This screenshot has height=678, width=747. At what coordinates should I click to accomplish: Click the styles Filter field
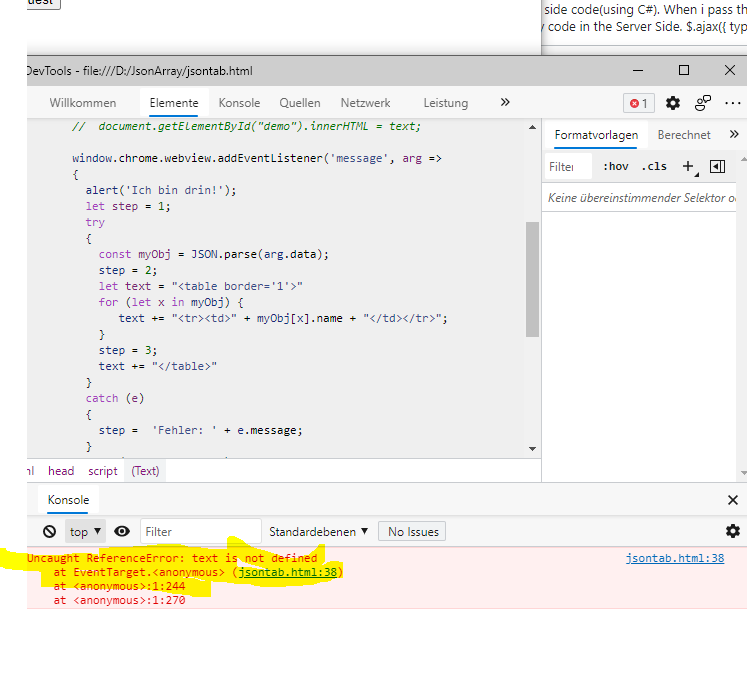click(x=568, y=167)
